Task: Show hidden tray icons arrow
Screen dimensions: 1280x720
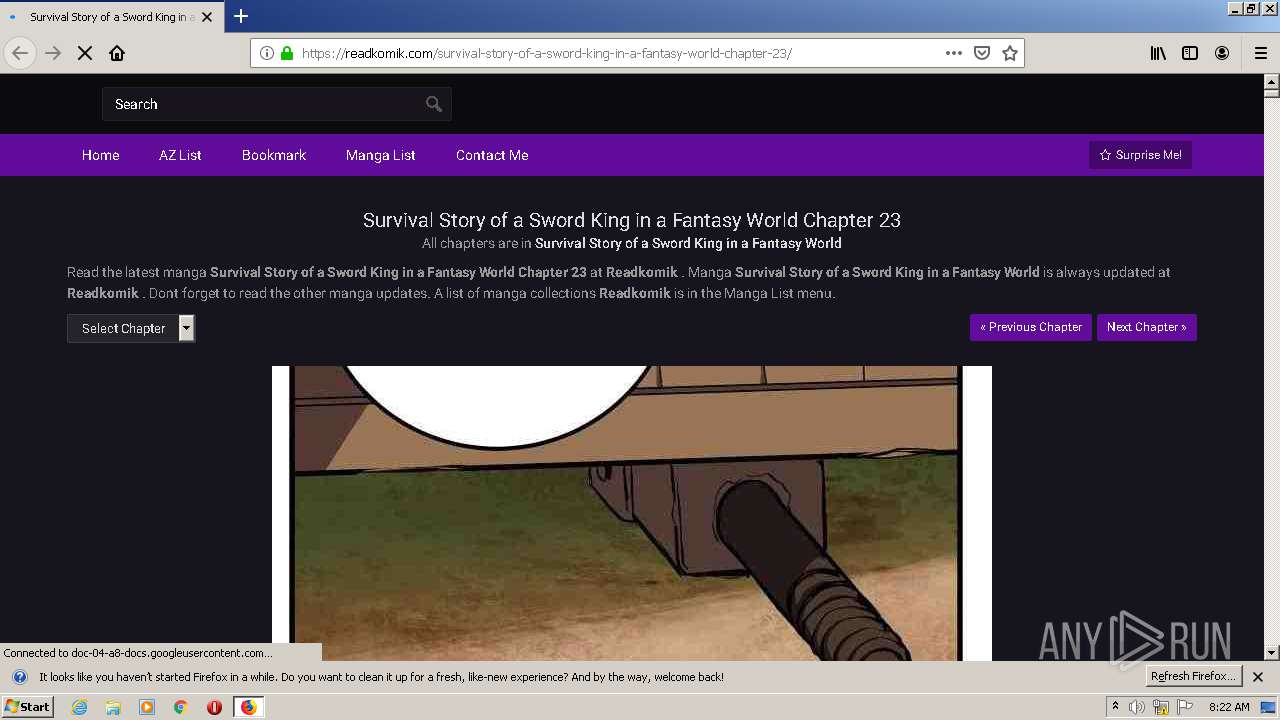Action: point(1115,707)
